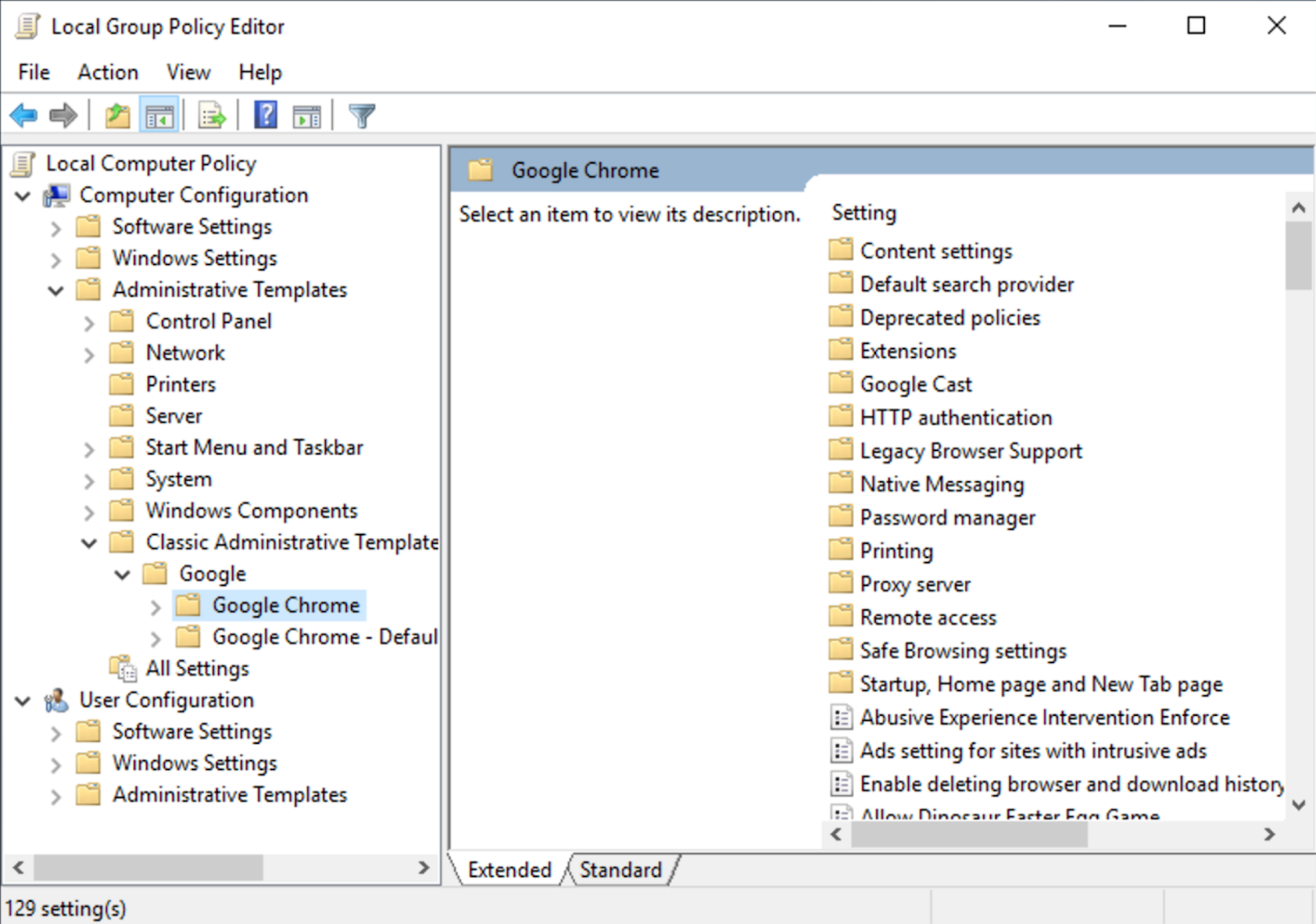1316x924 pixels.
Task: Click the User Configuration user icon
Action: (57, 700)
